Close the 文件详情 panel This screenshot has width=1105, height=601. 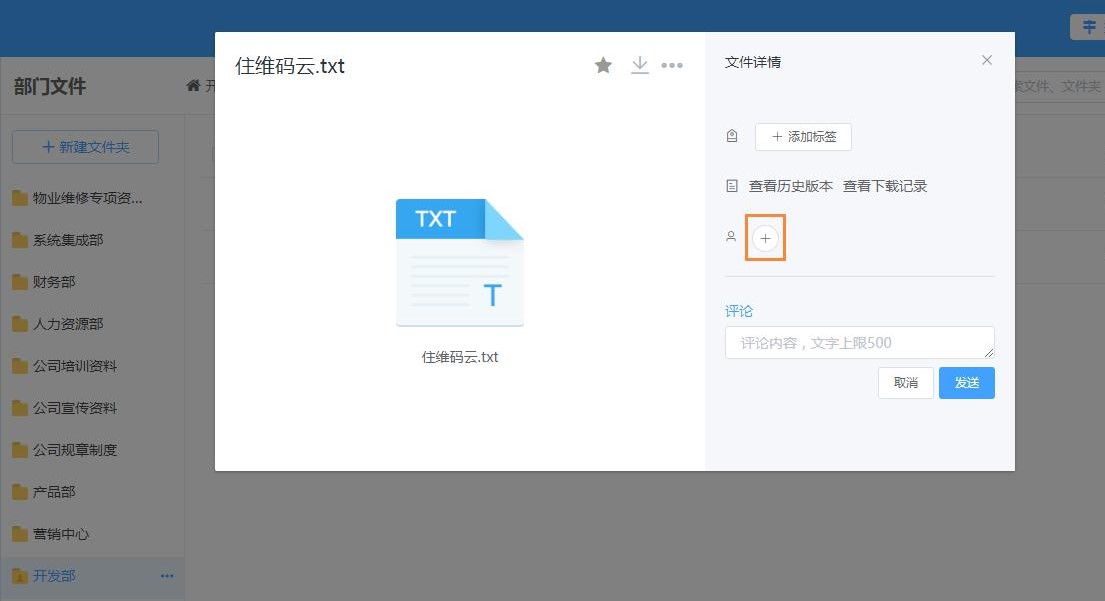point(987,61)
